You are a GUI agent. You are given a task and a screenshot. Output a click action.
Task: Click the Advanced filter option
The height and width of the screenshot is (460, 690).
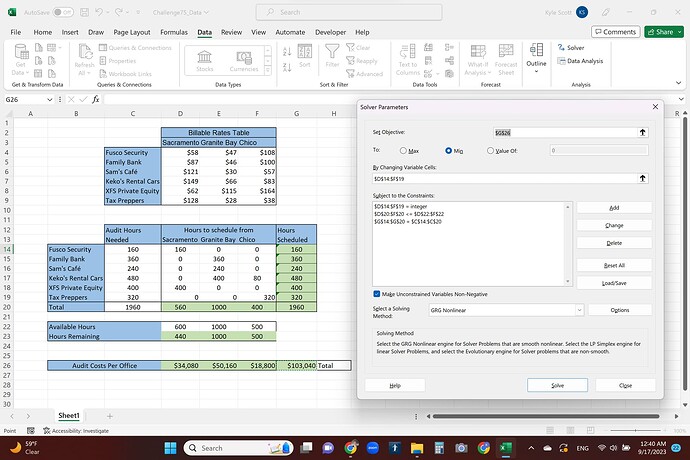(364, 74)
